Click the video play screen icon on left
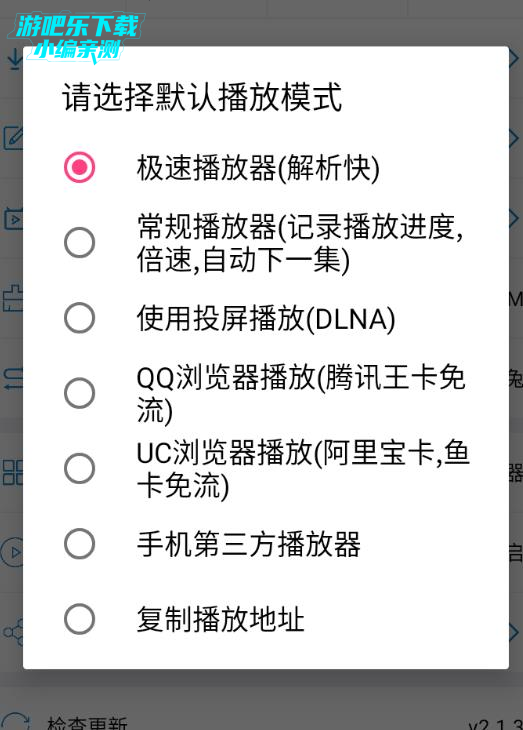 pos(13,219)
